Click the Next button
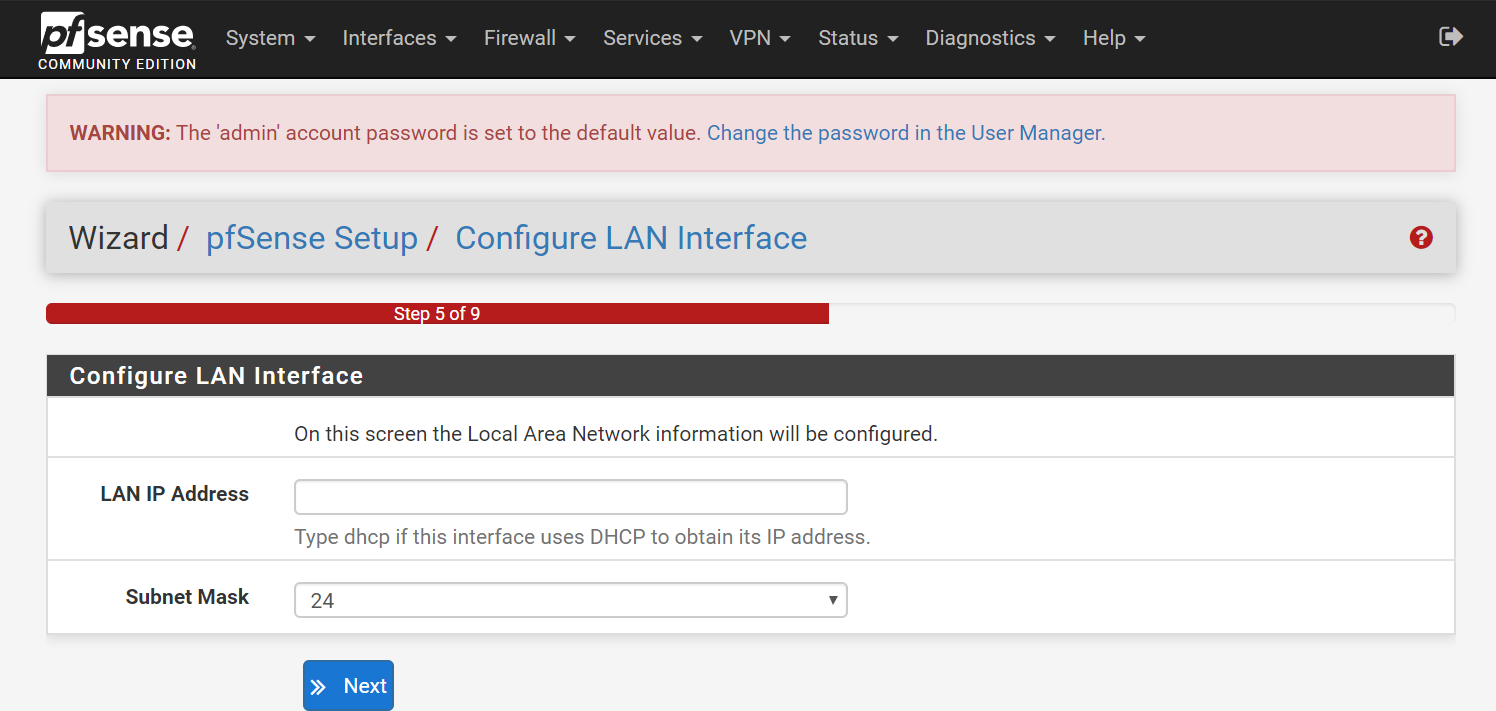 348,686
